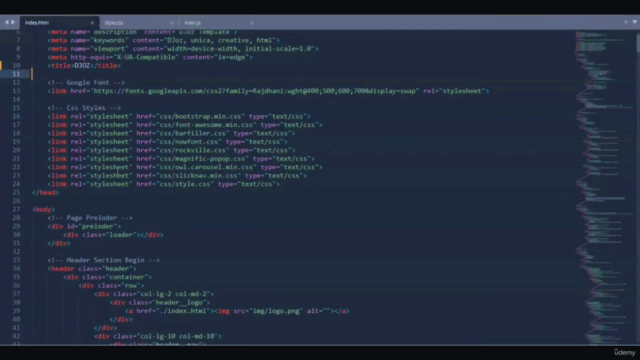The width and height of the screenshot is (640, 360).
Task: Click the header__logo class value
Action: 179,302
